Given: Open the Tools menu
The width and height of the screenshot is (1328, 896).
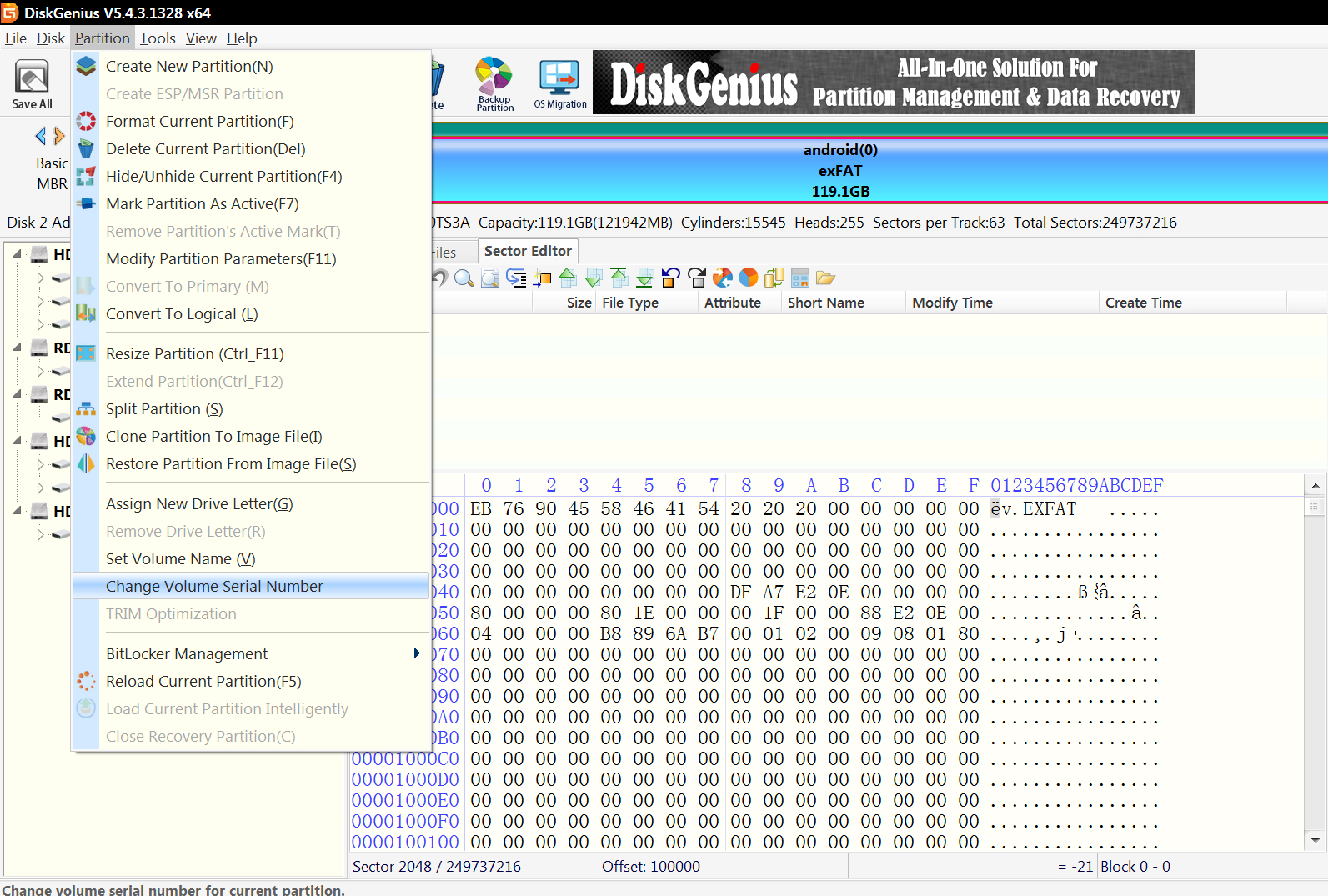Looking at the screenshot, I should tap(158, 38).
